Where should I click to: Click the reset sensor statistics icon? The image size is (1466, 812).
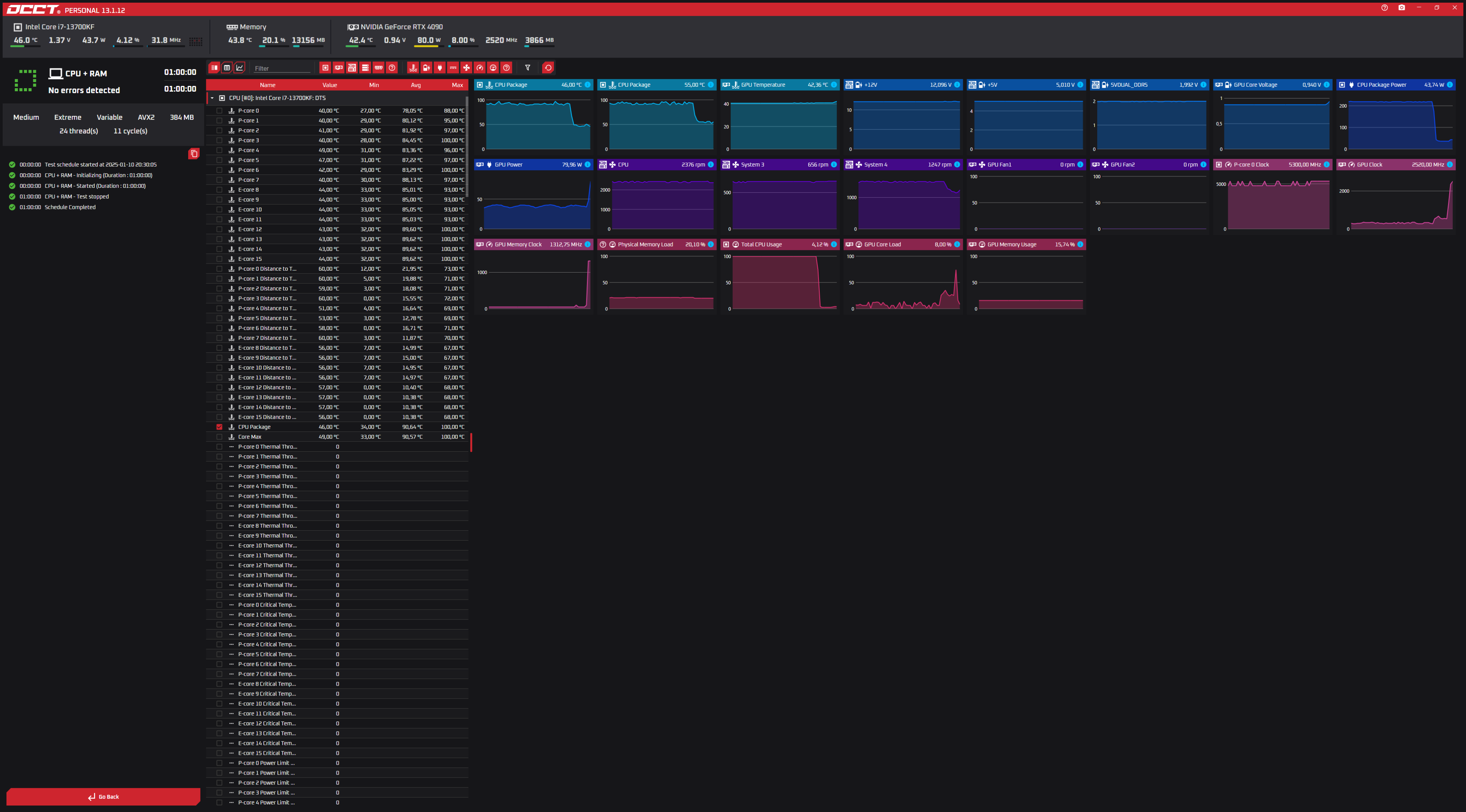pos(547,68)
